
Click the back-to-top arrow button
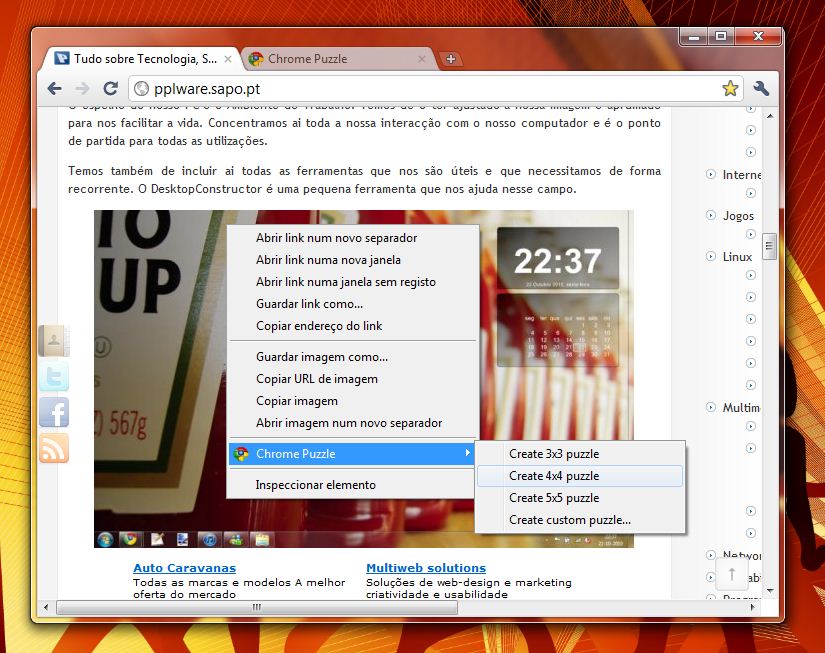(x=731, y=574)
